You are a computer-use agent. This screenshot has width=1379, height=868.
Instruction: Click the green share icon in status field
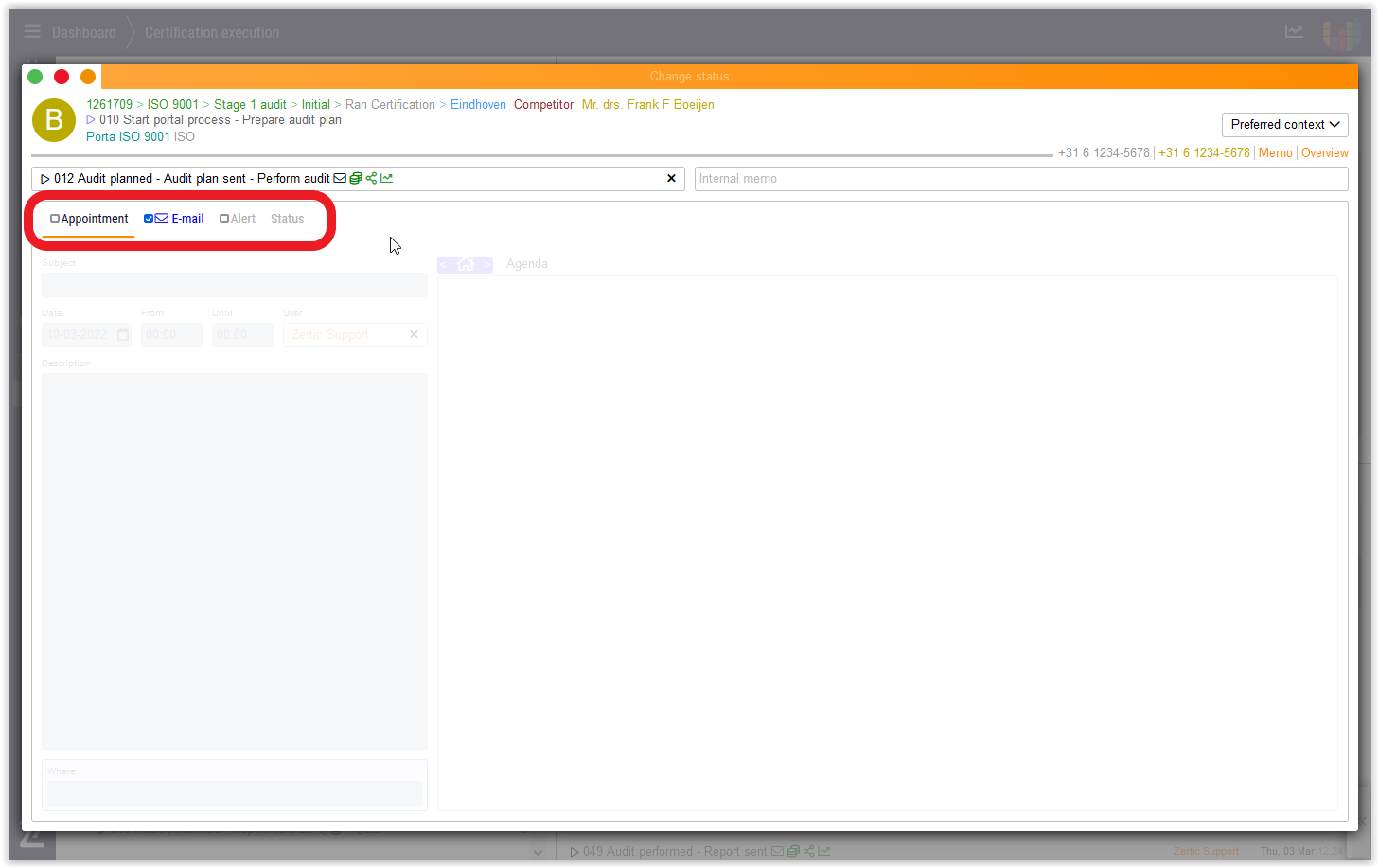[371, 178]
